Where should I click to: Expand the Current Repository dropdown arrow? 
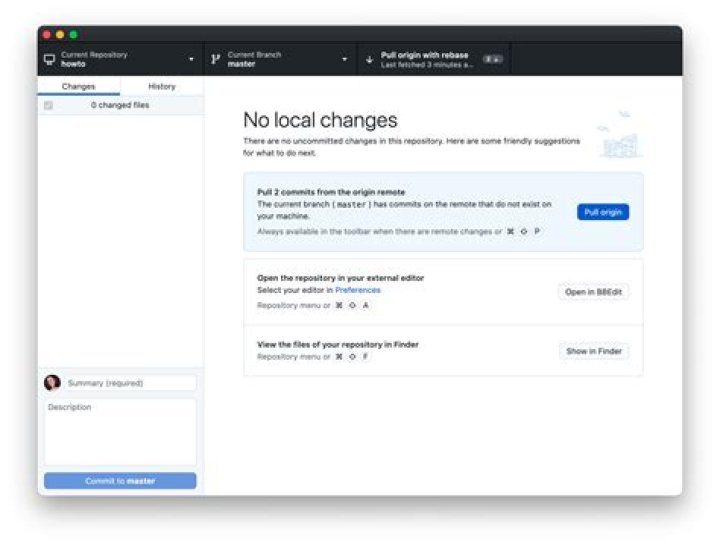(x=191, y=59)
